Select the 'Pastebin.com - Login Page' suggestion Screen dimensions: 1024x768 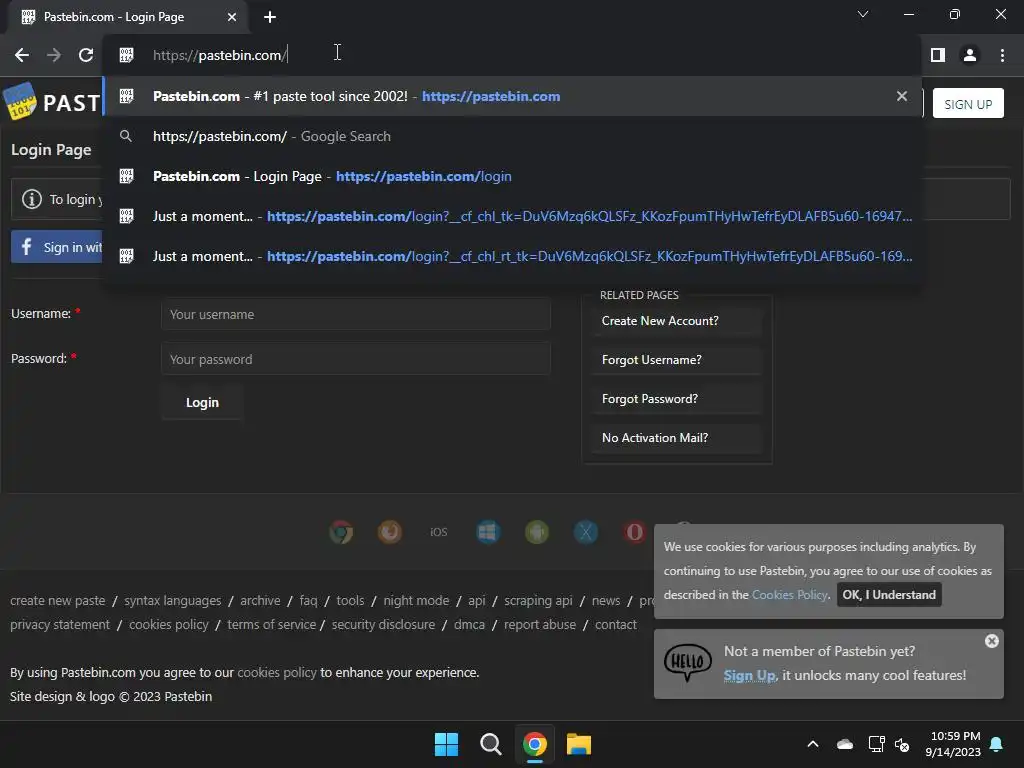(512, 176)
